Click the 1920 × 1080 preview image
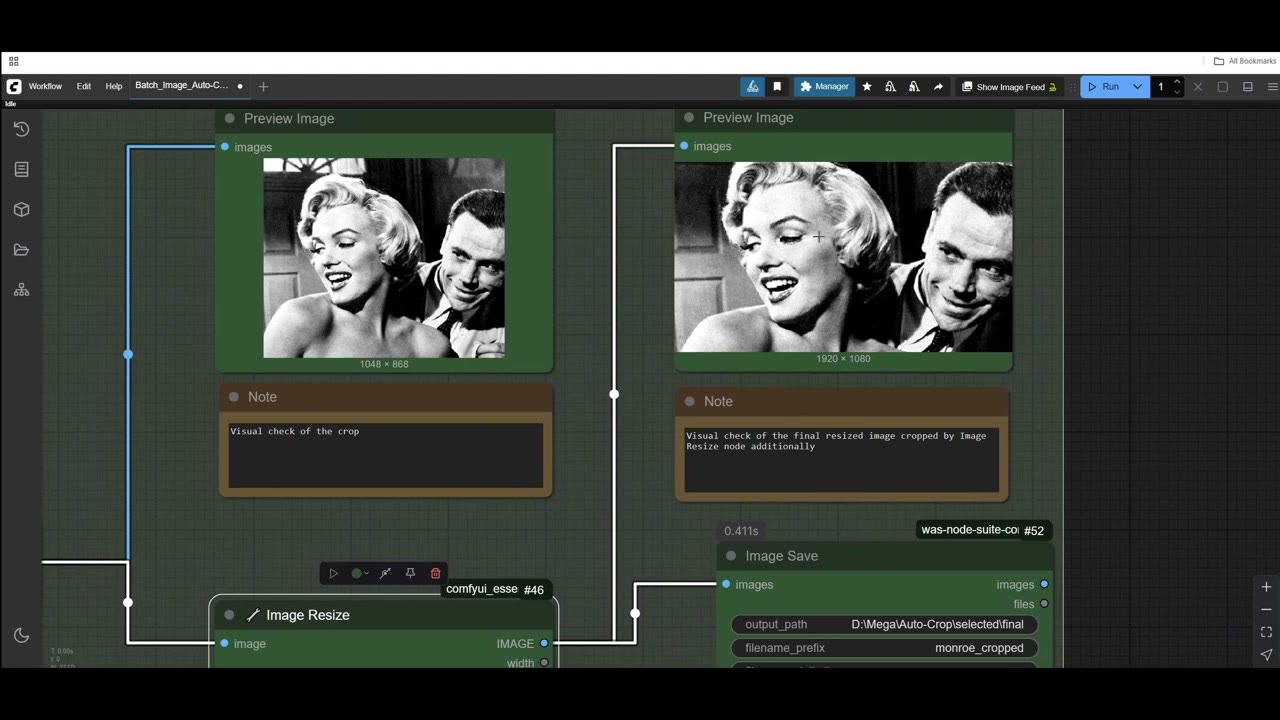 [843, 257]
